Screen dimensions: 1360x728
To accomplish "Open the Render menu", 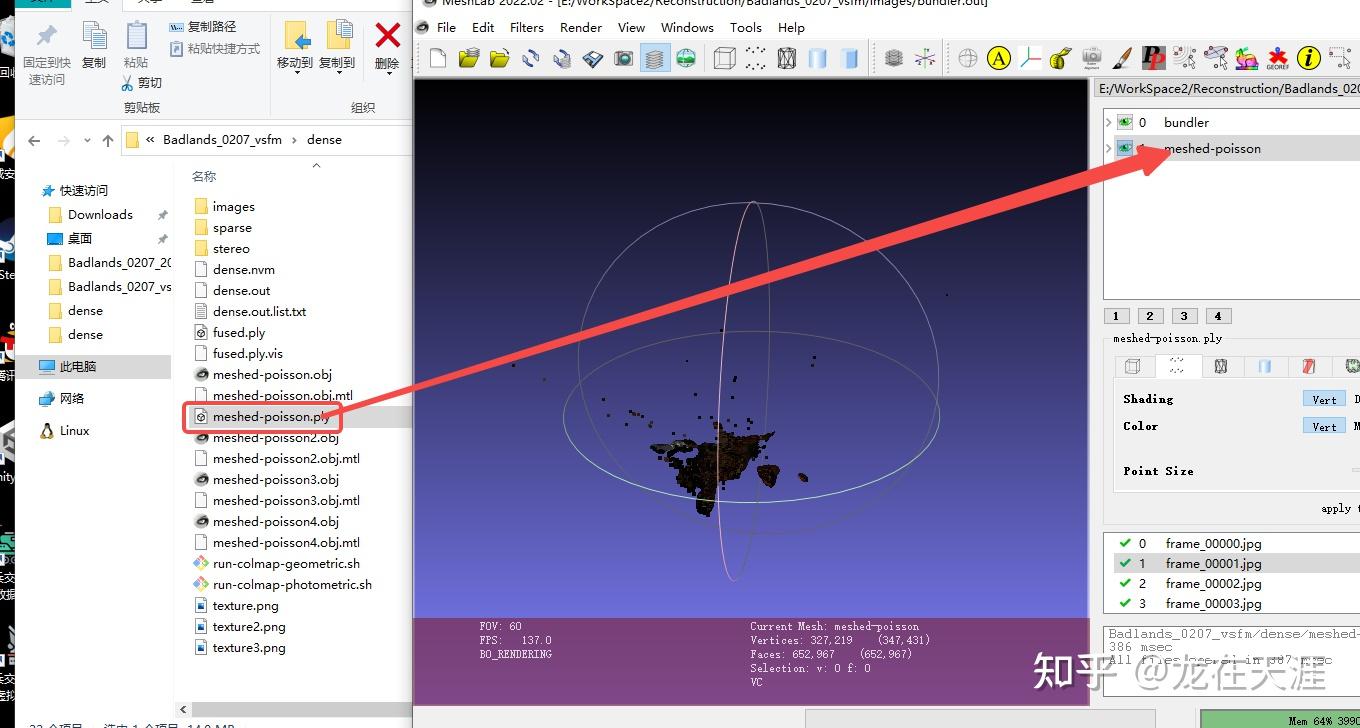I will click(581, 27).
